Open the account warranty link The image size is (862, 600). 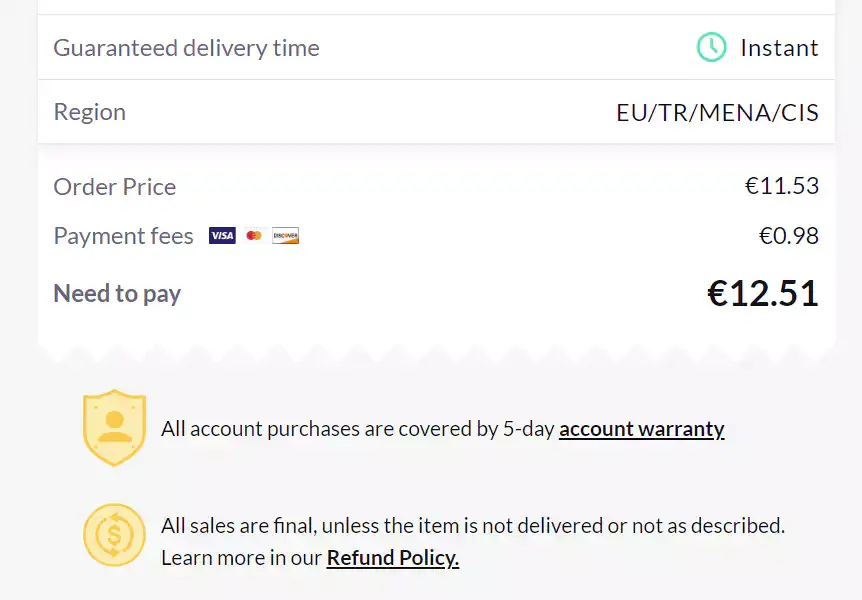(x=641, y=429)
